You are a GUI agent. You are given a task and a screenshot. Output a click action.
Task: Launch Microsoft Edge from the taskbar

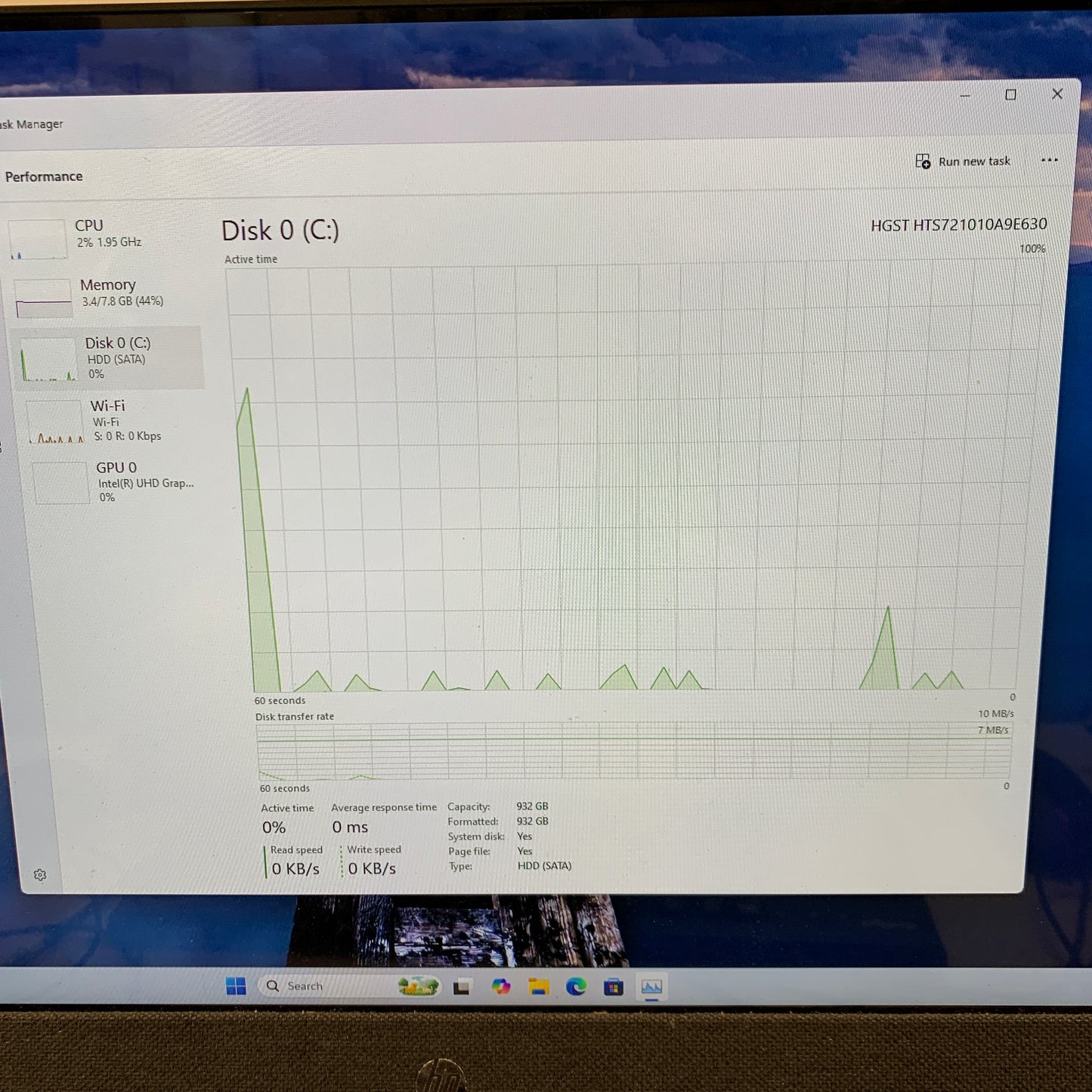pyautogui.click(x=577, y=986)
